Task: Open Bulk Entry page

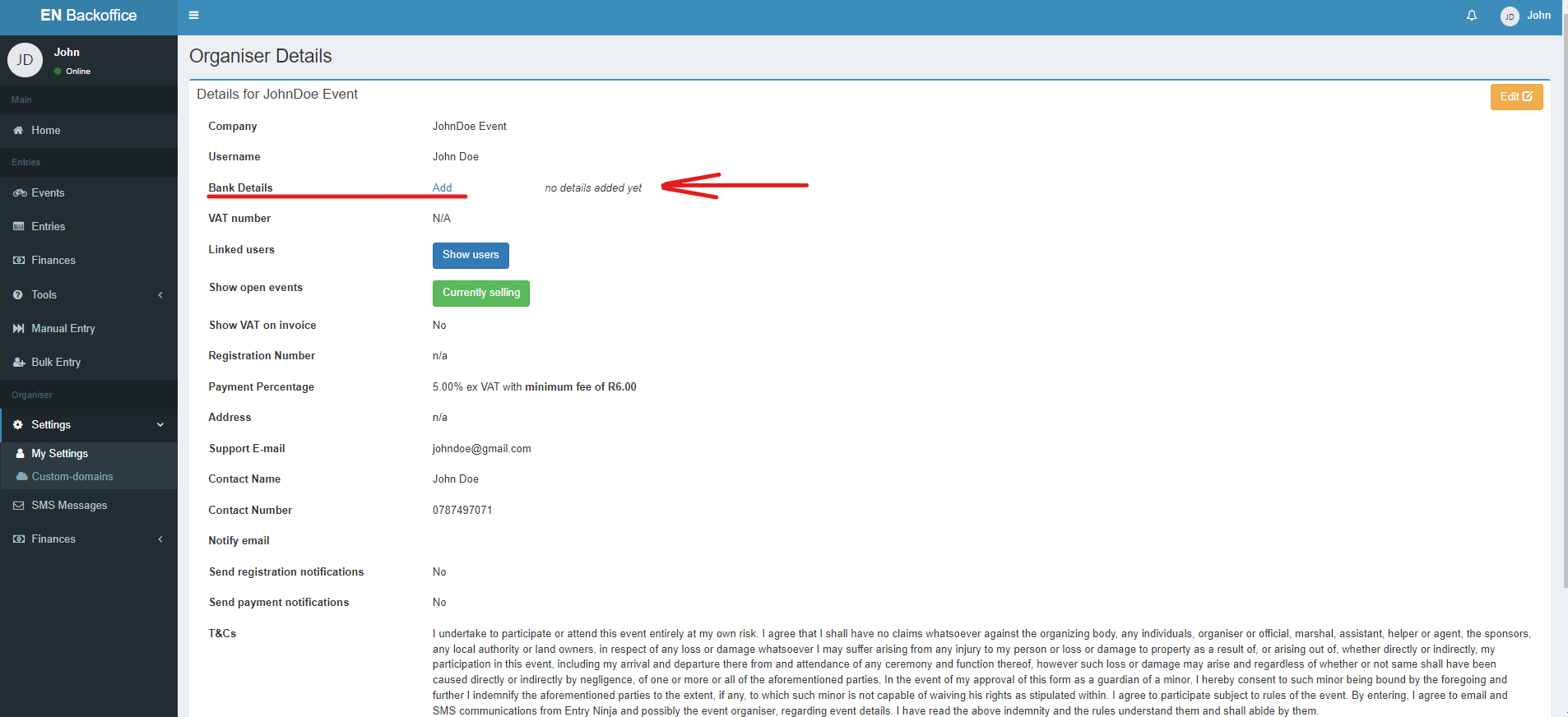Action: click(x=89, y=362)
